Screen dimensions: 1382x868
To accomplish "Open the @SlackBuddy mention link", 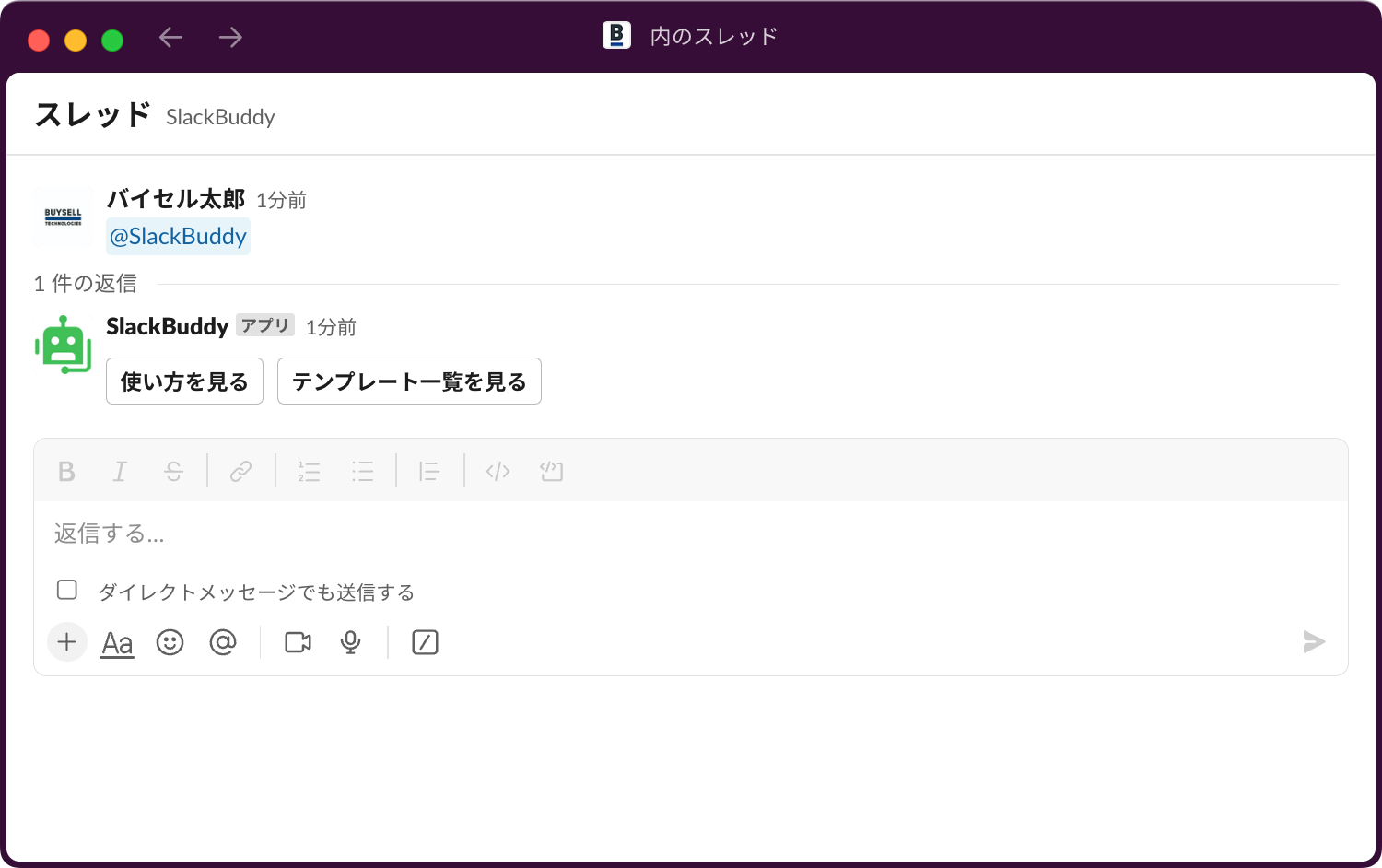I will pyautogui.click(x=179, y=237).
